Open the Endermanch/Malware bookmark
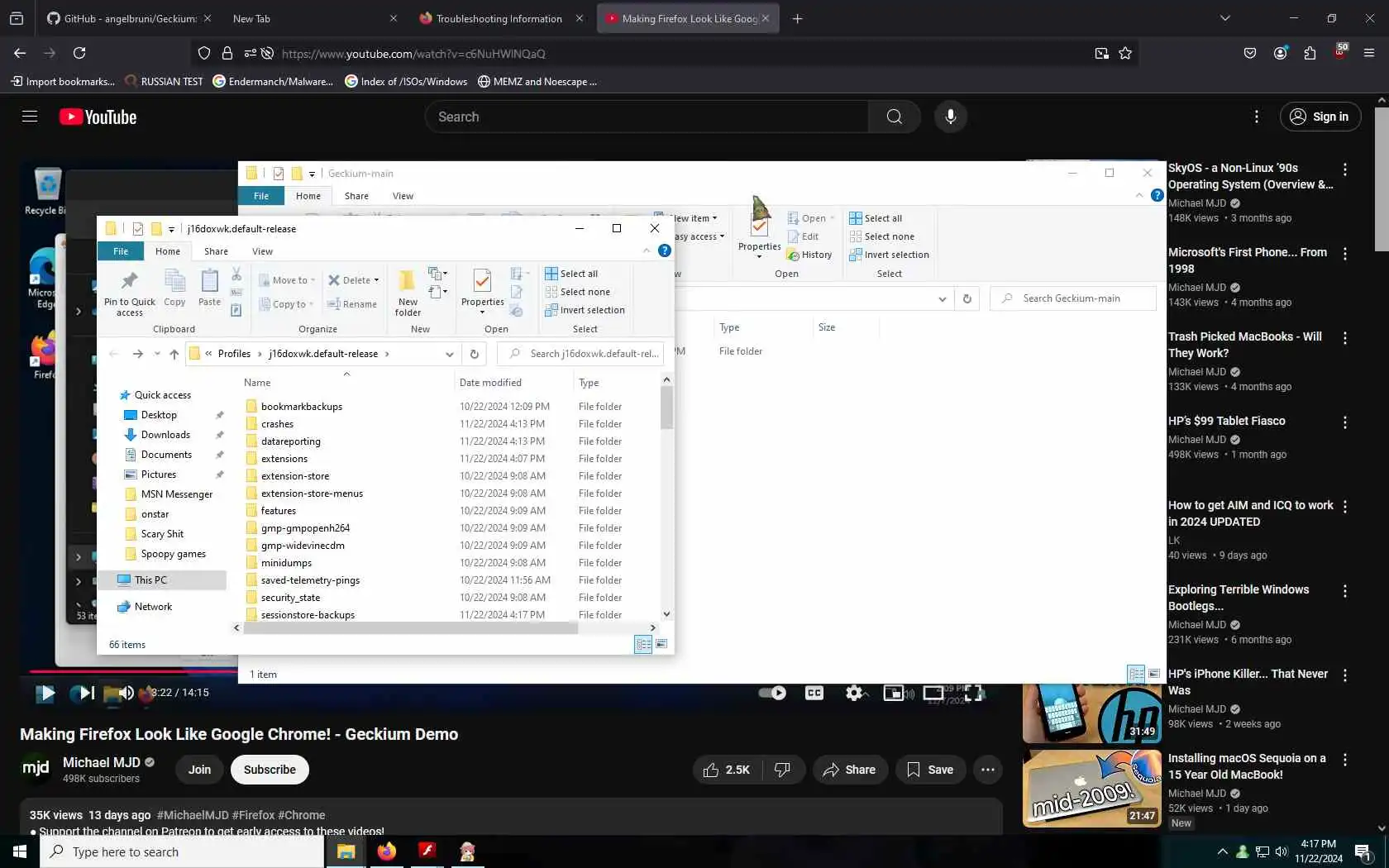The image size is (1389, 868). pos(274,81)
